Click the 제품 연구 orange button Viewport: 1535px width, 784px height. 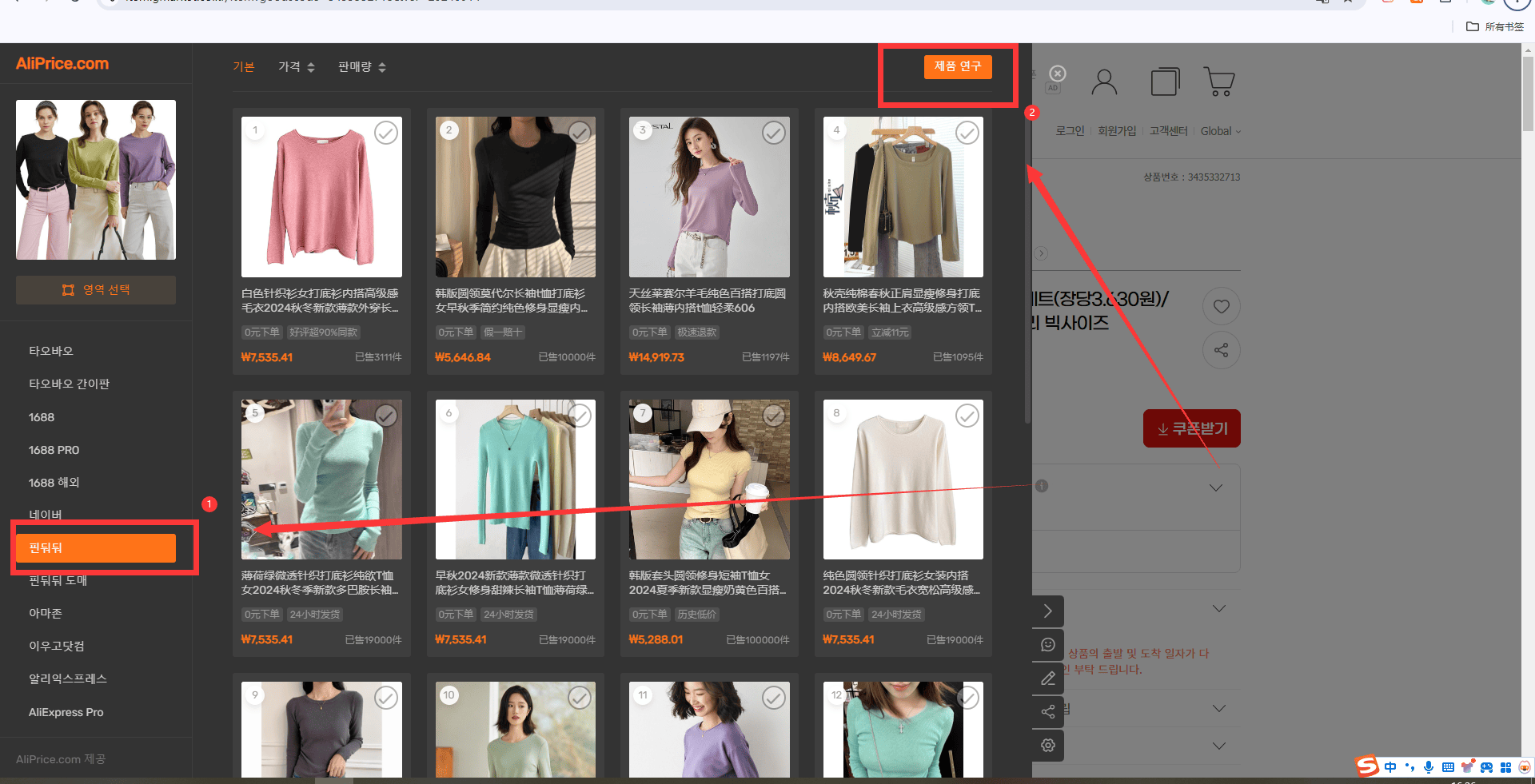point(958,66)
